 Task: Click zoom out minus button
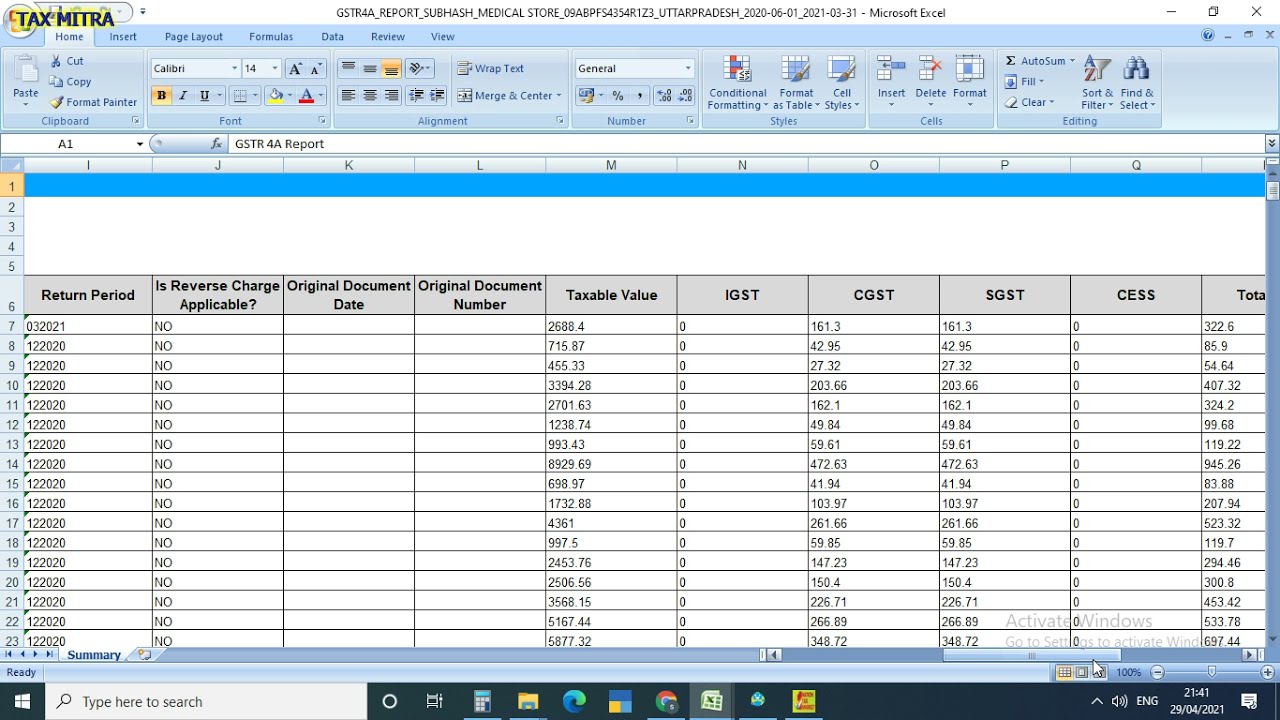(x=1158, y=673)
